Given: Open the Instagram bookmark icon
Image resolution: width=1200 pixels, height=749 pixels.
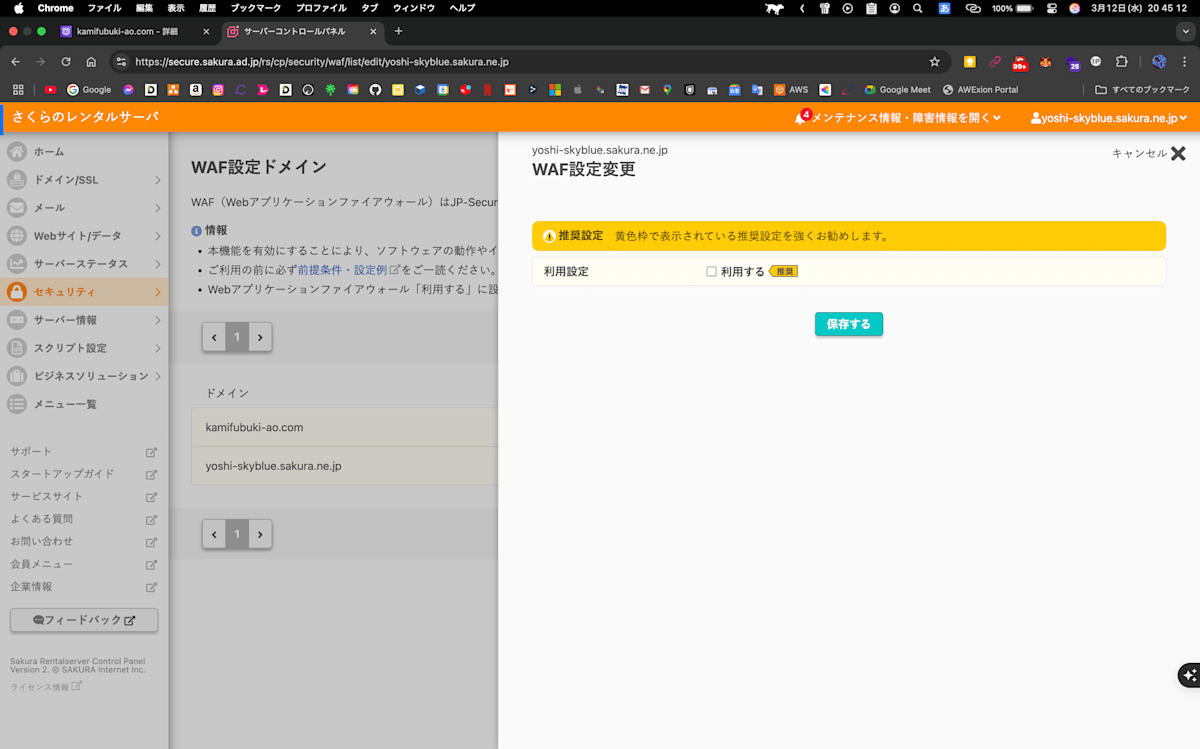Looking at the screenshot, I should [217, 89].
